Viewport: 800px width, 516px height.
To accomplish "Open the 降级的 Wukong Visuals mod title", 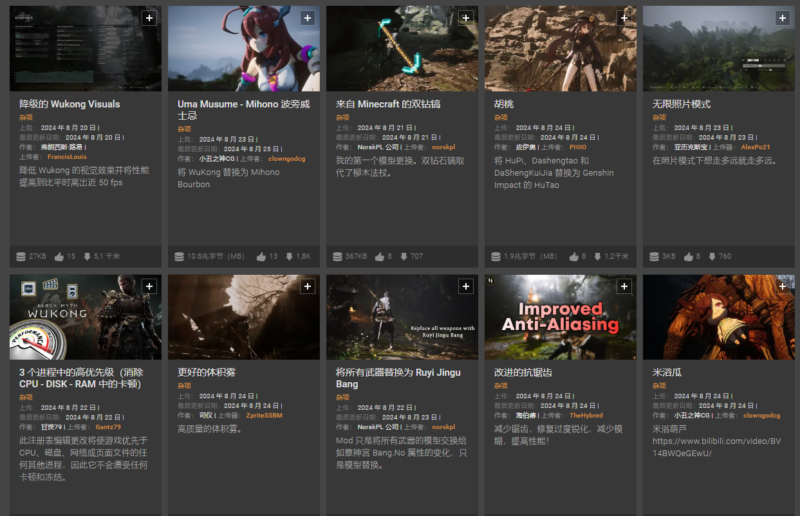I will click(69, 104).
